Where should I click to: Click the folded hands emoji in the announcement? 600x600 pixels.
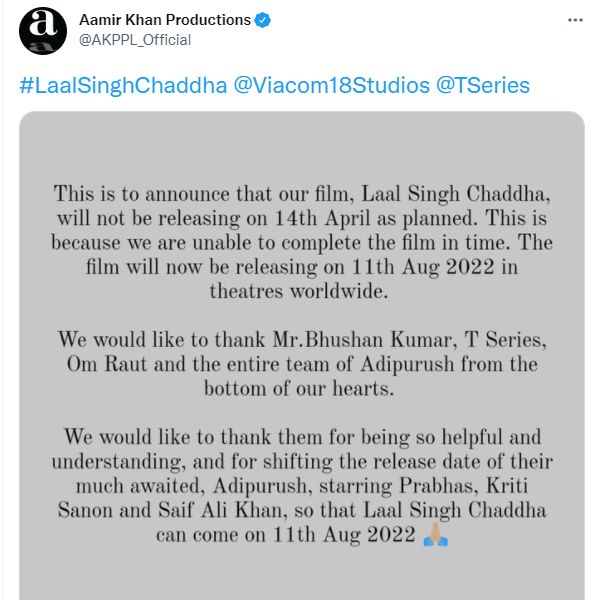click(x=435, y=535)
